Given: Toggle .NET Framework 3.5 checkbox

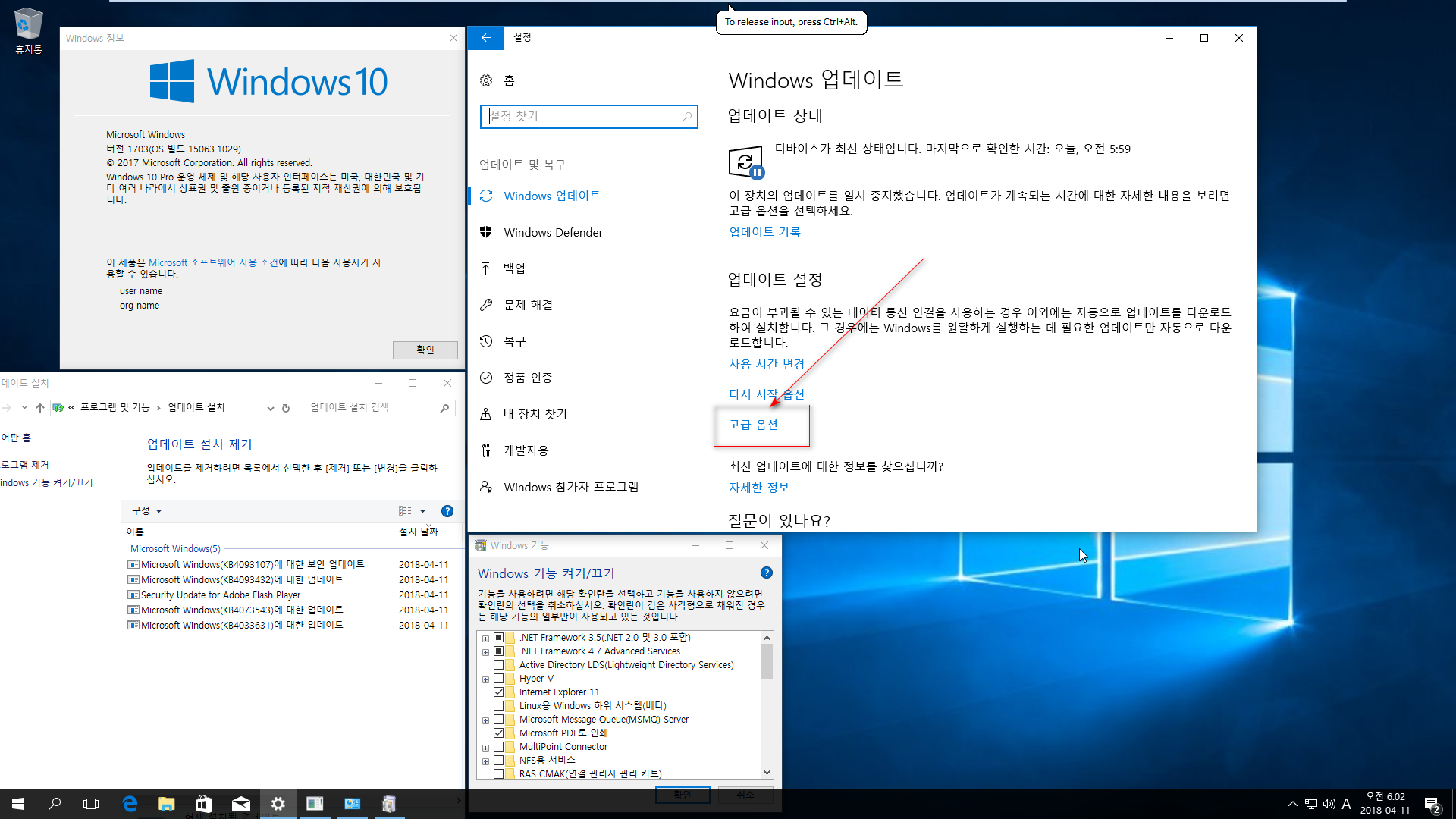Looking at the screenshot, I should coord(498,638).
